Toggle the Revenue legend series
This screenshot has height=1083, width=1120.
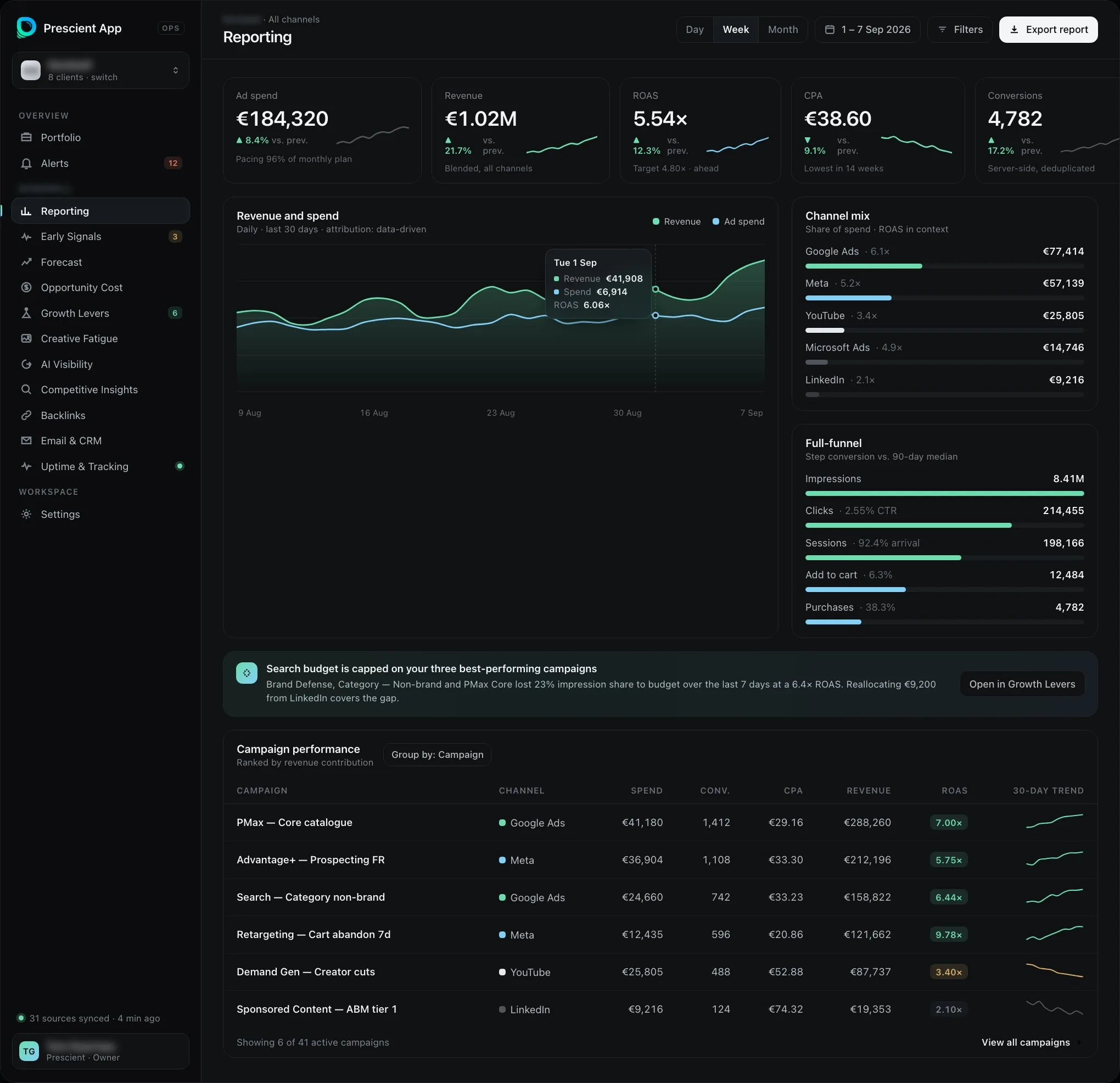(676, 222)
